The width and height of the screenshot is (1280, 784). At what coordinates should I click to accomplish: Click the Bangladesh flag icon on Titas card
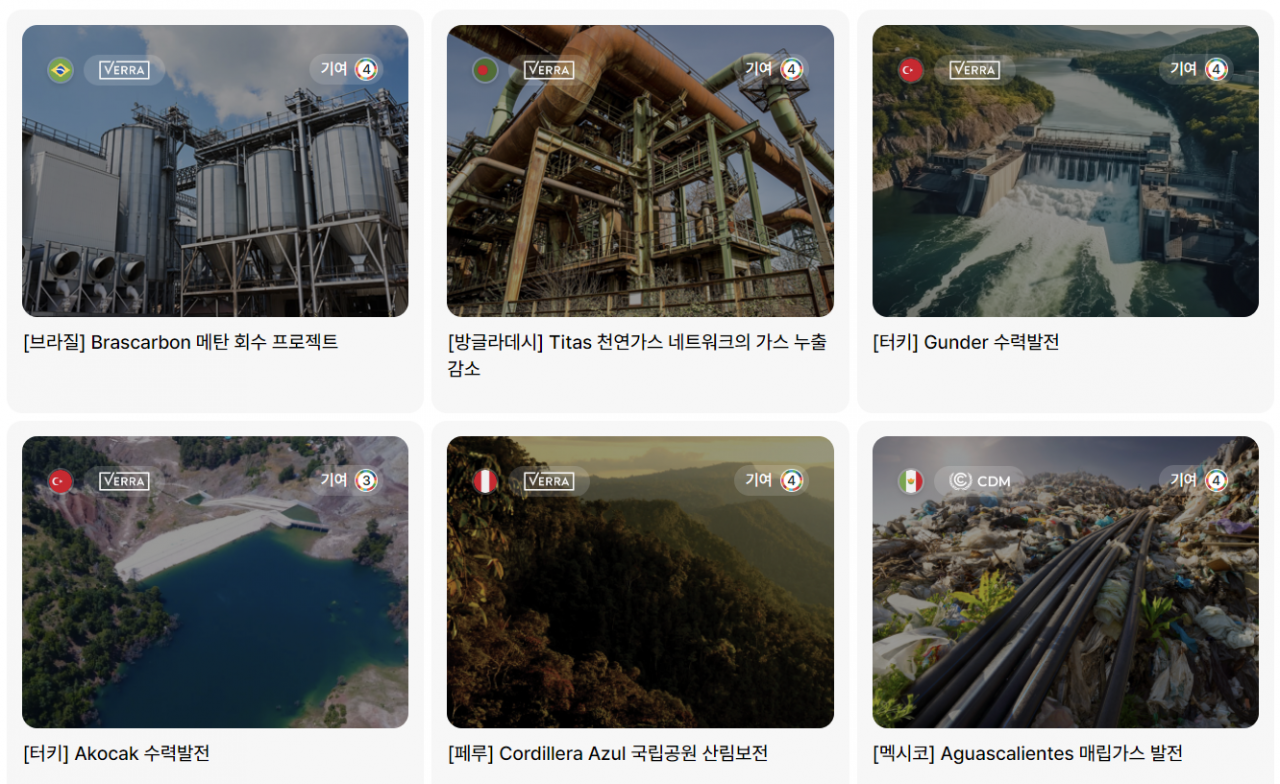[x=485, y=70]
